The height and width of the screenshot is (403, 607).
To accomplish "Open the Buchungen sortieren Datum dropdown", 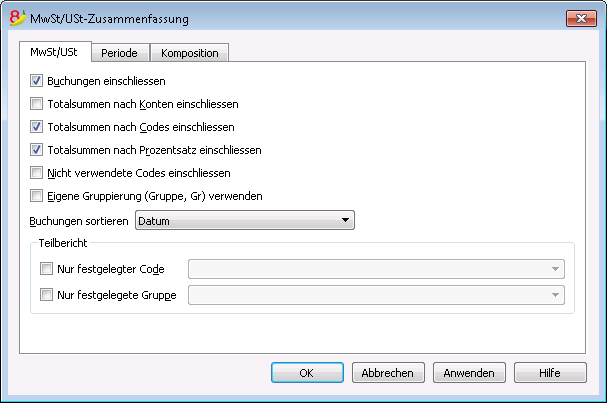I will coord(245,220).
